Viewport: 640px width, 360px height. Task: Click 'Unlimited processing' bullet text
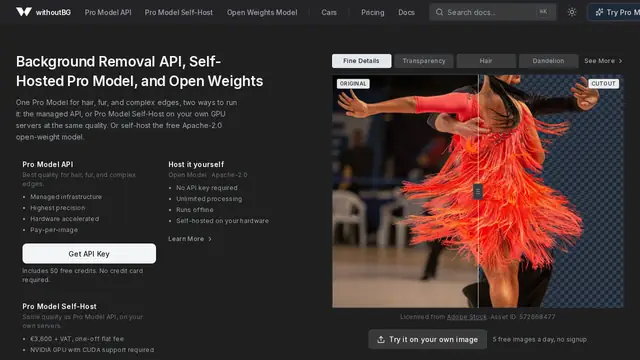[209, 199]
